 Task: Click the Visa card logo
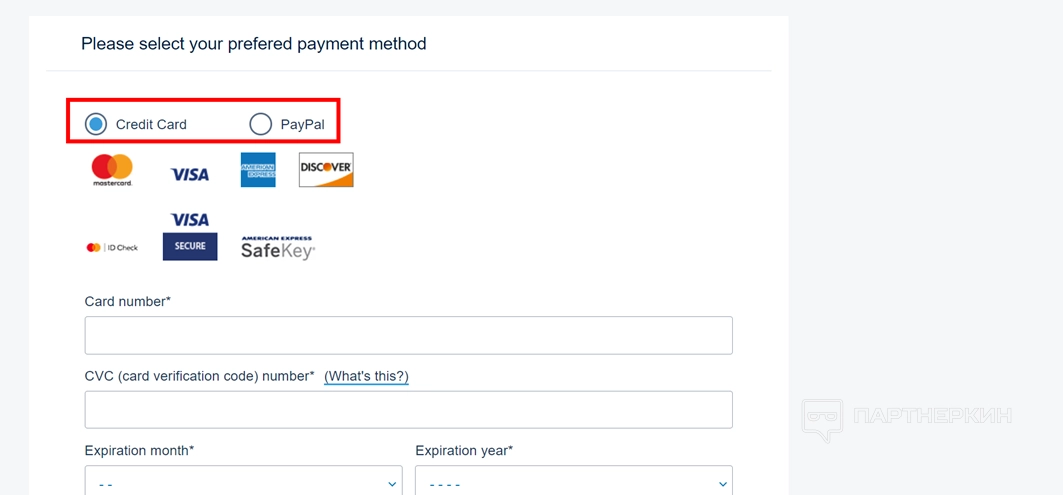click(x=190, y=174)
